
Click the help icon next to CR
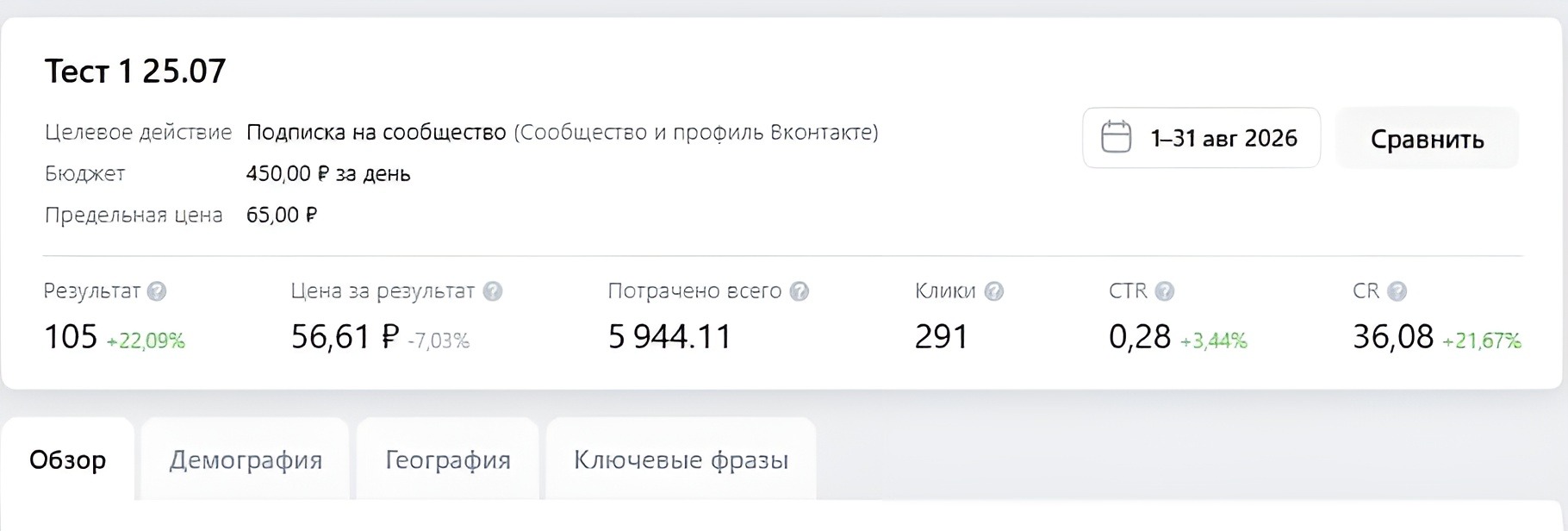(x=1397, y=291)
